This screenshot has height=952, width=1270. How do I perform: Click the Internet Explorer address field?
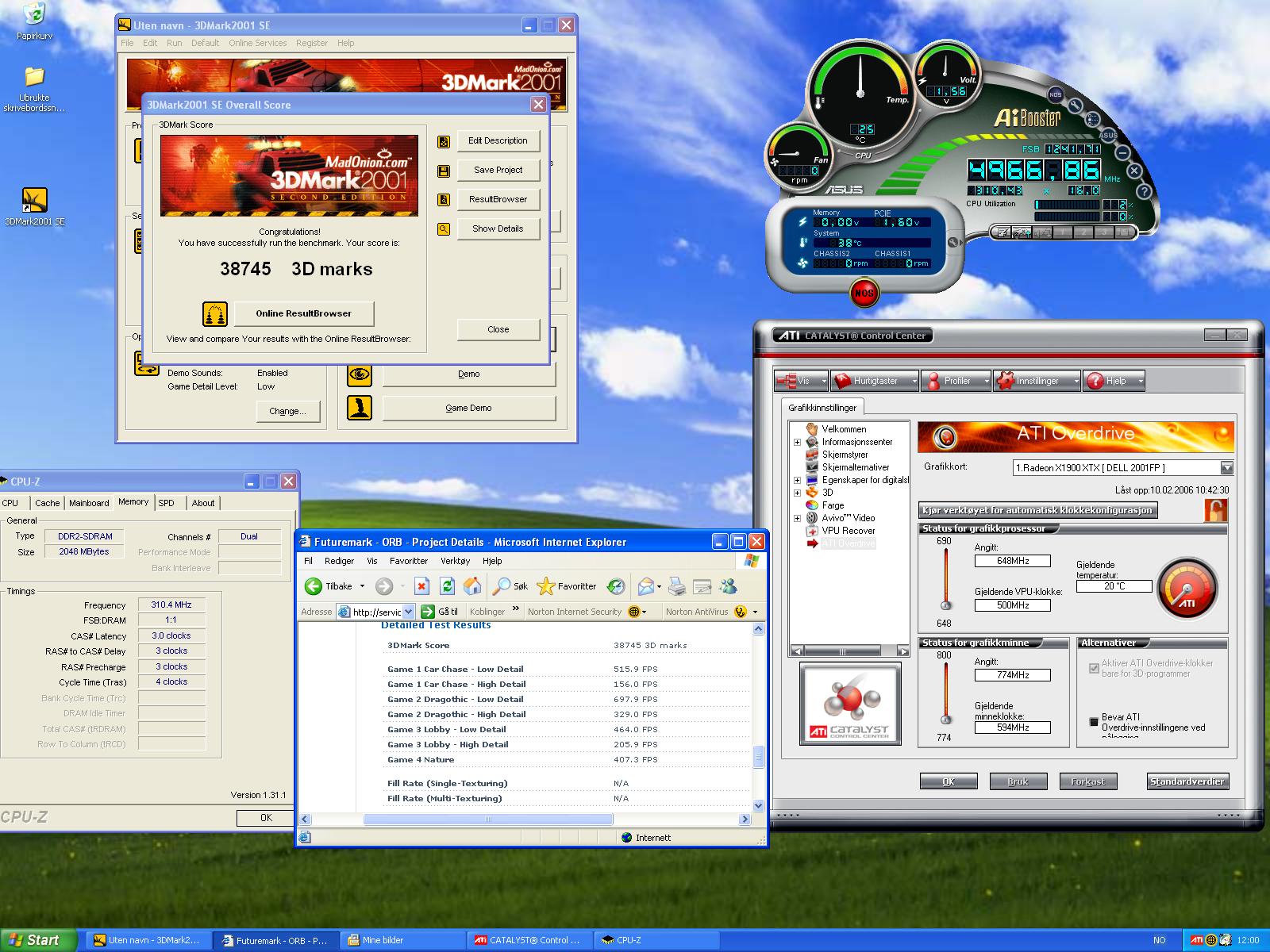click(x=376, y=612)
